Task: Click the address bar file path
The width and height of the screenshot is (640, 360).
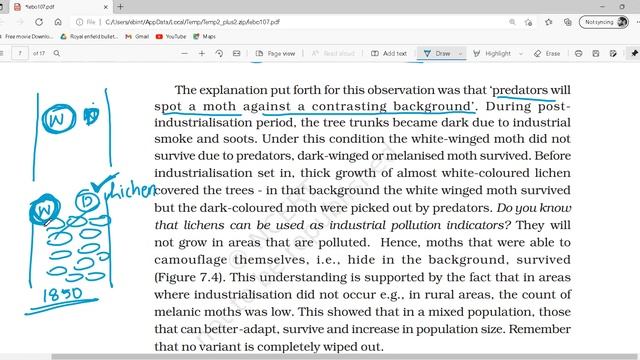Action: click(192, 22)
